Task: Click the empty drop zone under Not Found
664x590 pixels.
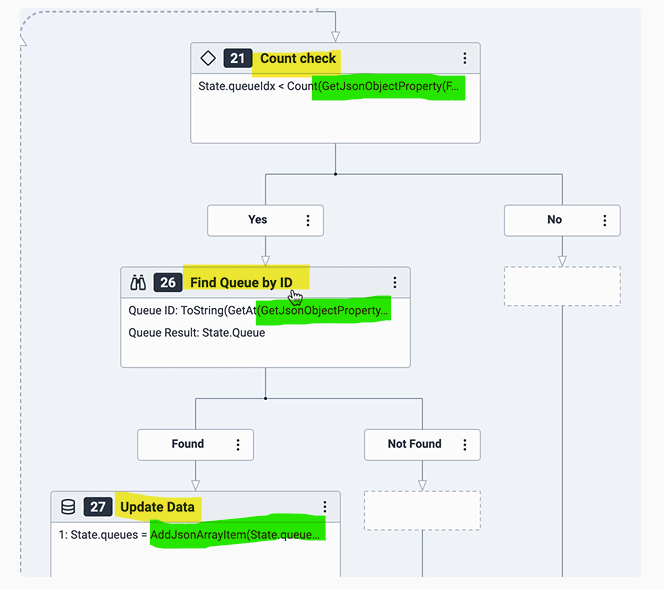Action: 422,510
